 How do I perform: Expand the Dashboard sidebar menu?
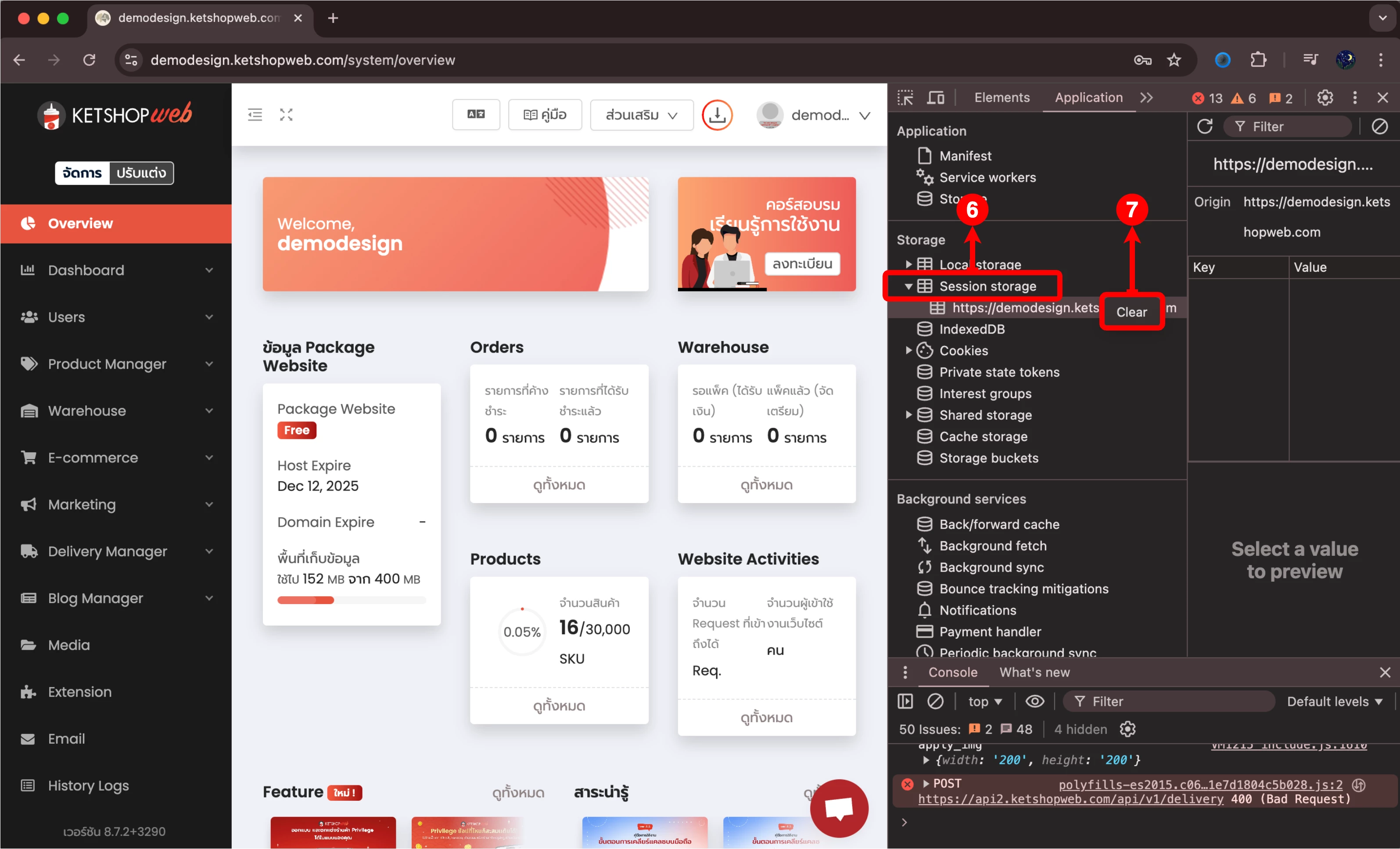tap(116, 270)
